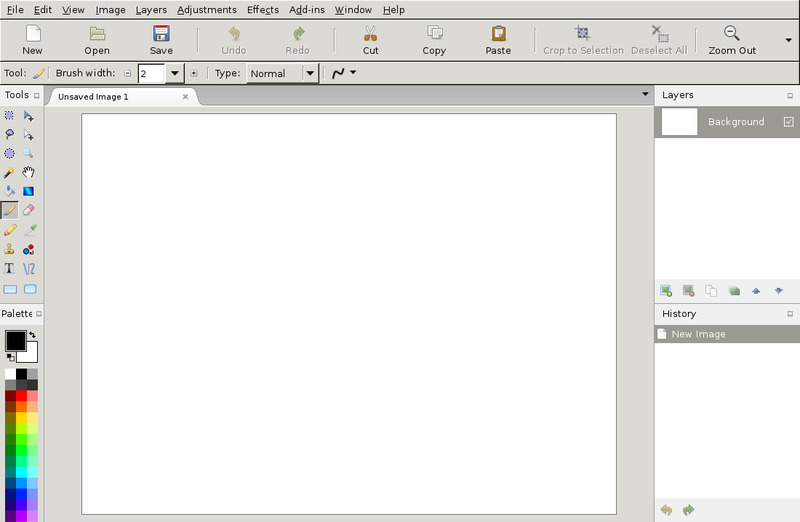Click the Save button

pyautogui.click(x=161, y=40)
